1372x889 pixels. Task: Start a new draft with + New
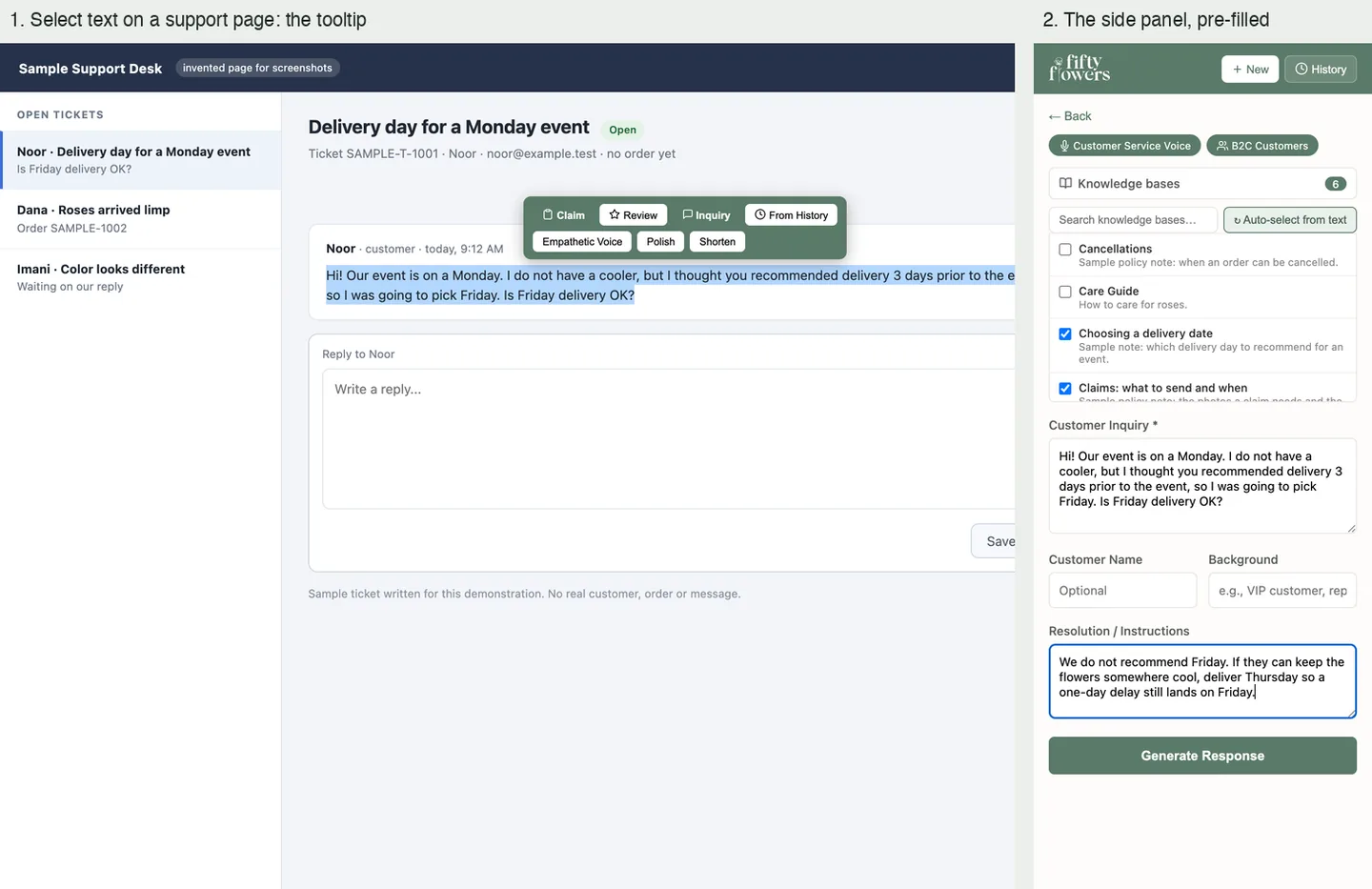click(x=1250, y=70)
